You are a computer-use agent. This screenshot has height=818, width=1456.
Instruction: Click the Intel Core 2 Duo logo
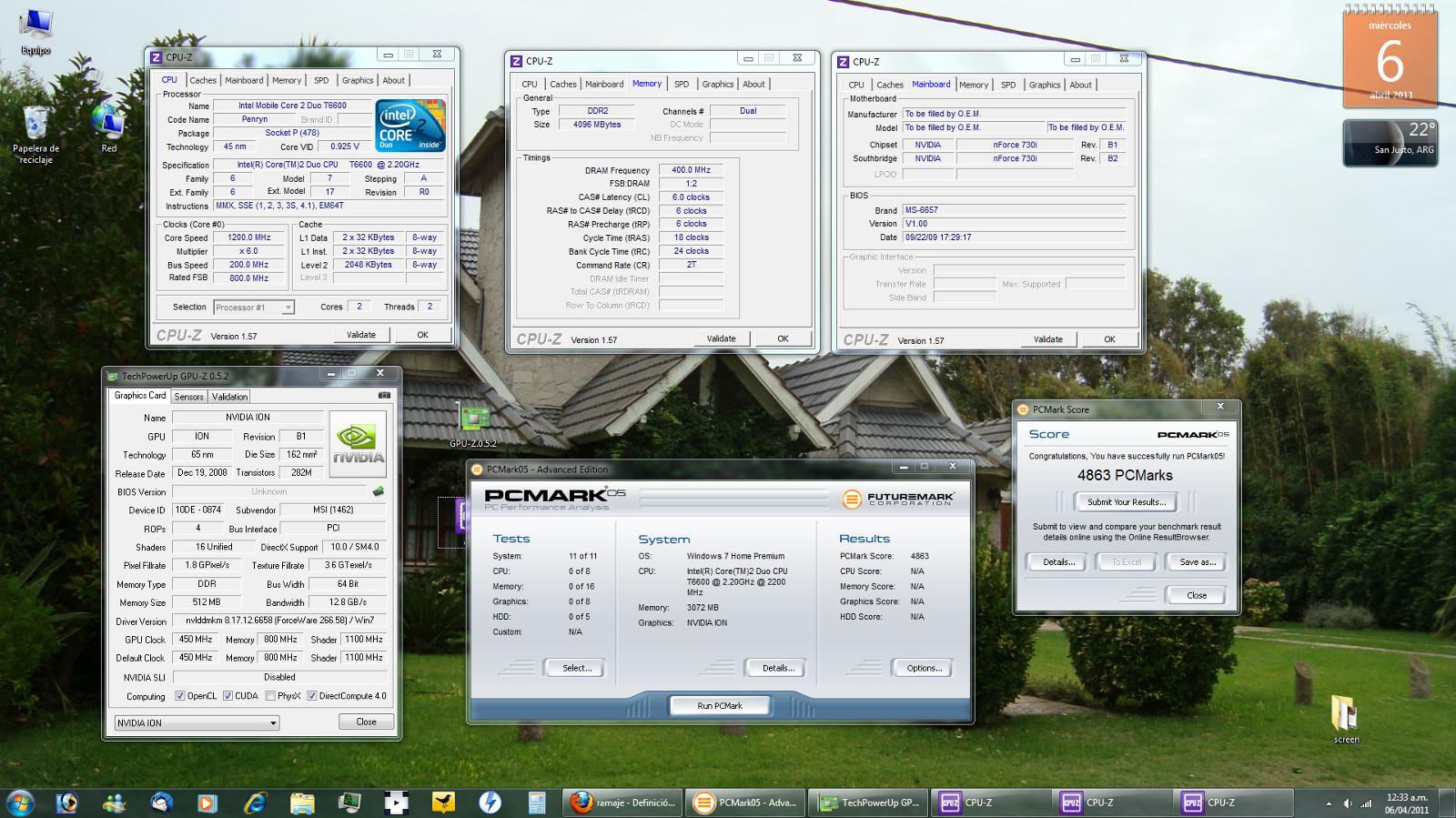(x=410, y=126)
